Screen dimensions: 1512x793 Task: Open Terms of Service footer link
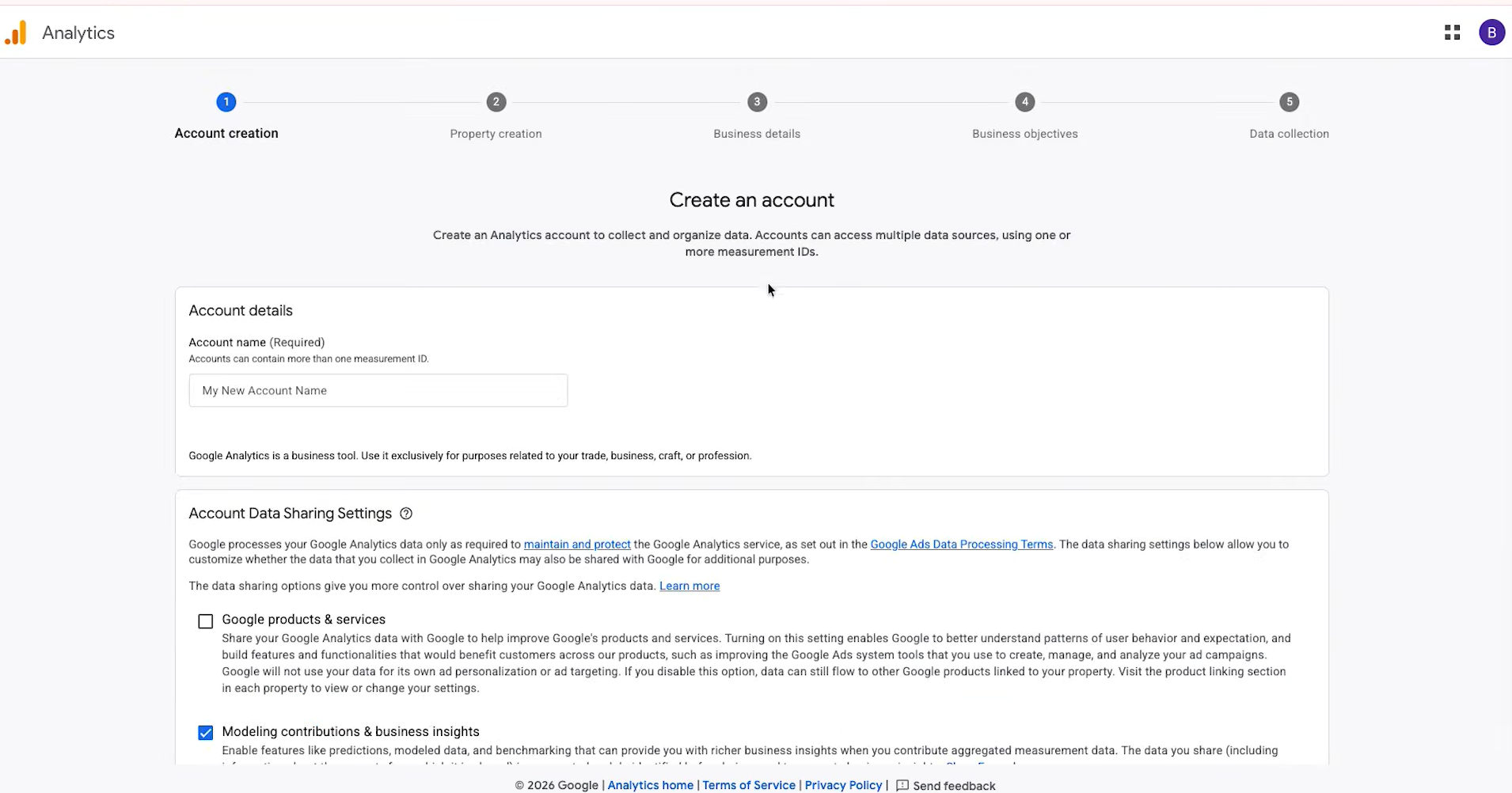pos(749,785)
